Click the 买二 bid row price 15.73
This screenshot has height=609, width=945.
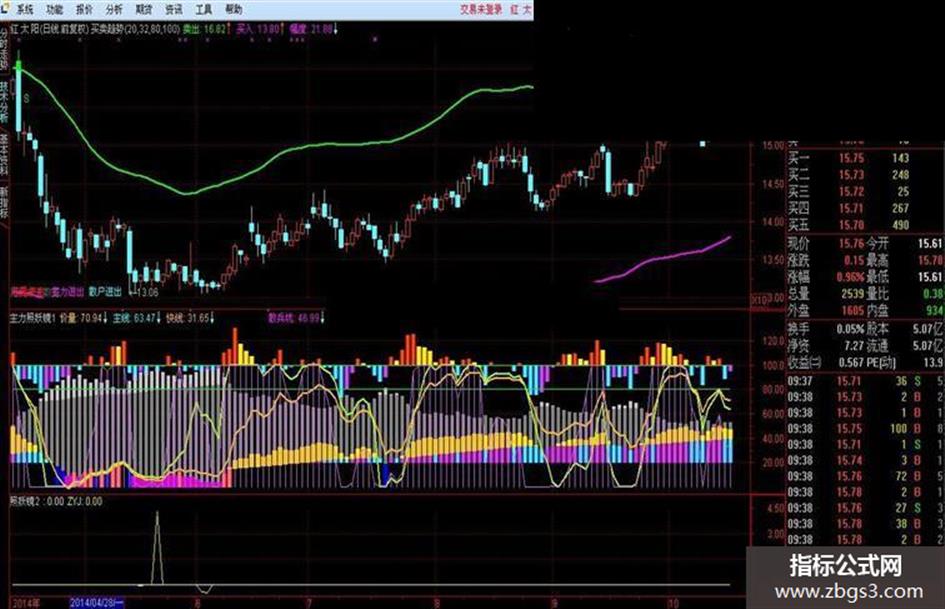click(852, 175)
